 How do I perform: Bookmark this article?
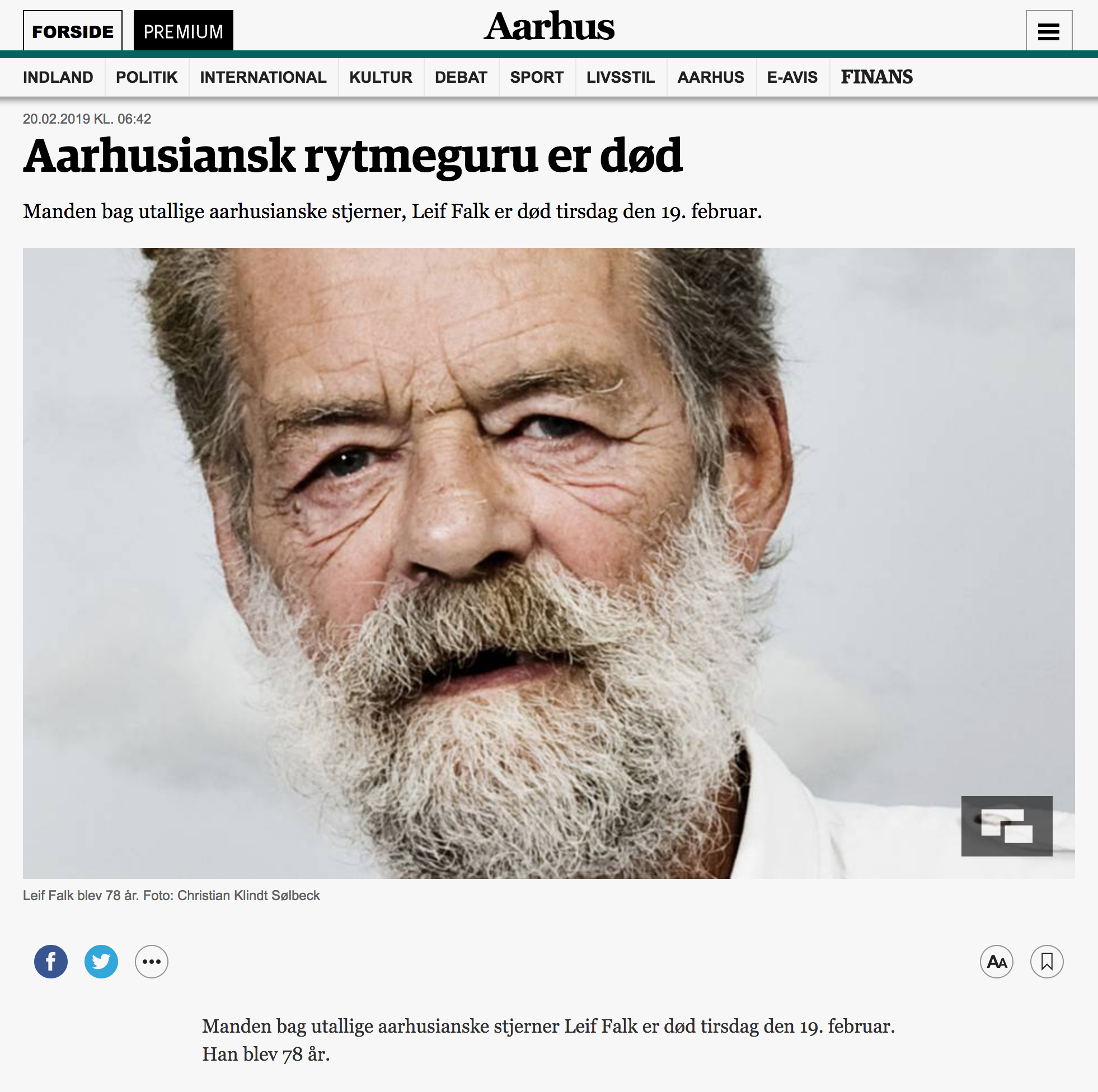(1047, 961)
